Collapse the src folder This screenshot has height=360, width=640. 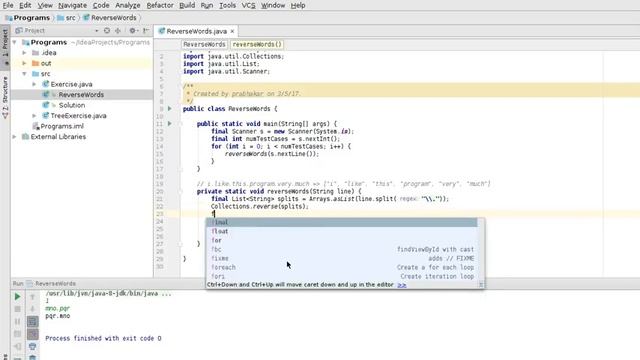[24, 74]
